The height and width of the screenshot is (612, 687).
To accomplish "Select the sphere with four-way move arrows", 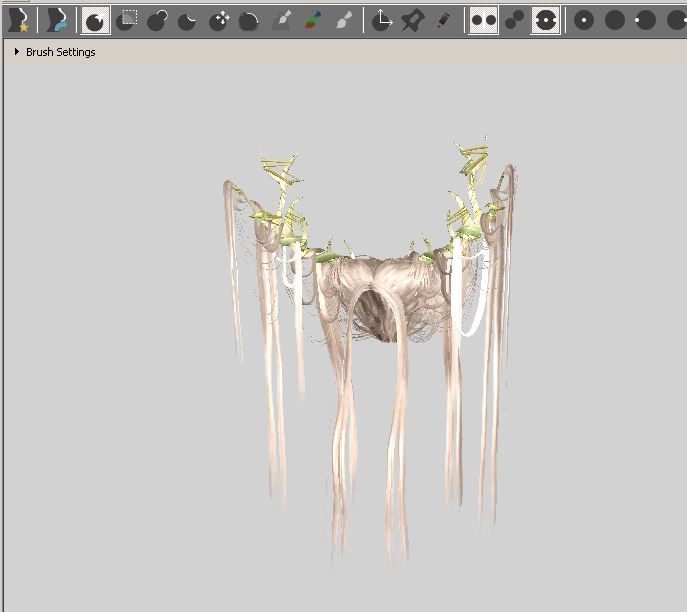I will coord(219,20).
